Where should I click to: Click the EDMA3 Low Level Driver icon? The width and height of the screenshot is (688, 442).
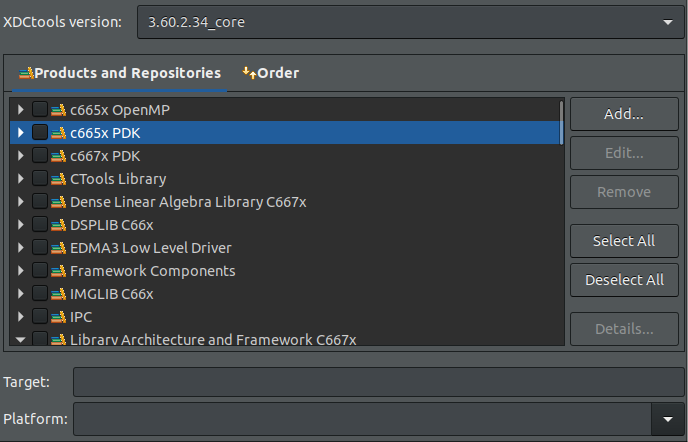[57, 248]
